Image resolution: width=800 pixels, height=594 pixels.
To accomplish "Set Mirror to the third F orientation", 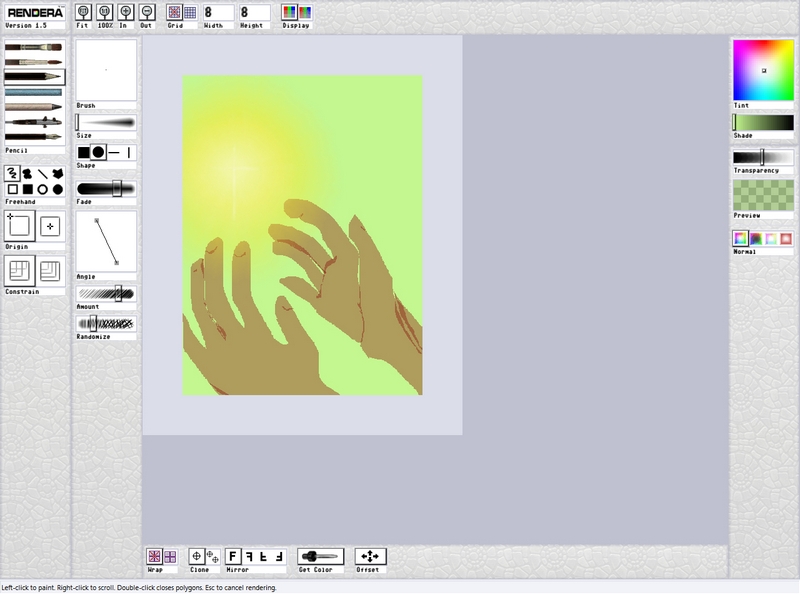I will click(x=264, y=556).
